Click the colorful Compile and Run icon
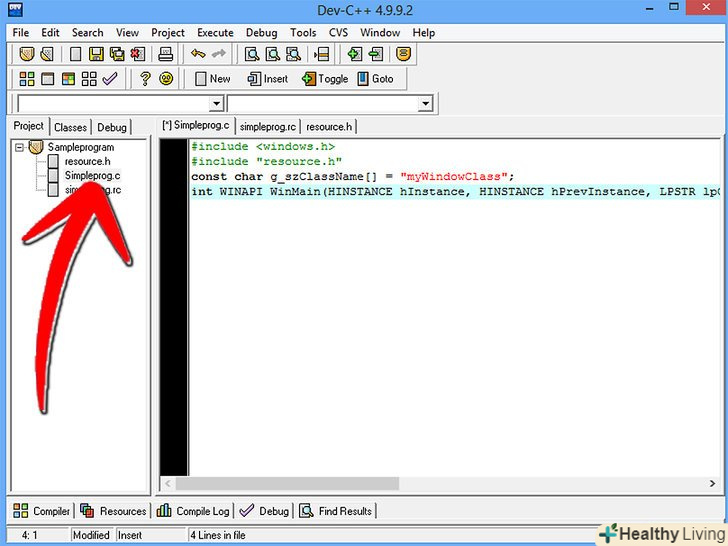 tap(68, 78)
